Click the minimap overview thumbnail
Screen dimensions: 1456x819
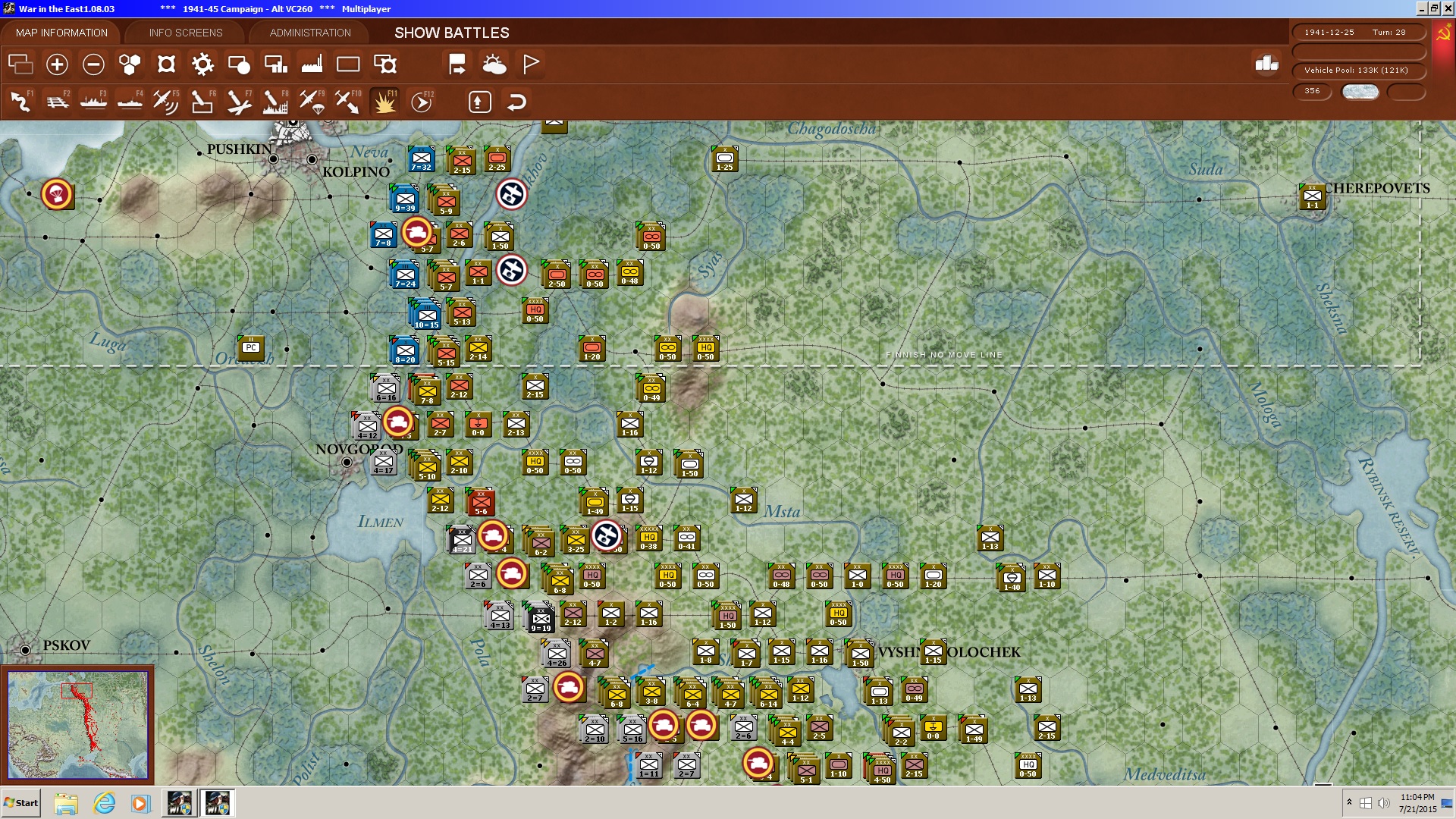[x=78, y=725]
